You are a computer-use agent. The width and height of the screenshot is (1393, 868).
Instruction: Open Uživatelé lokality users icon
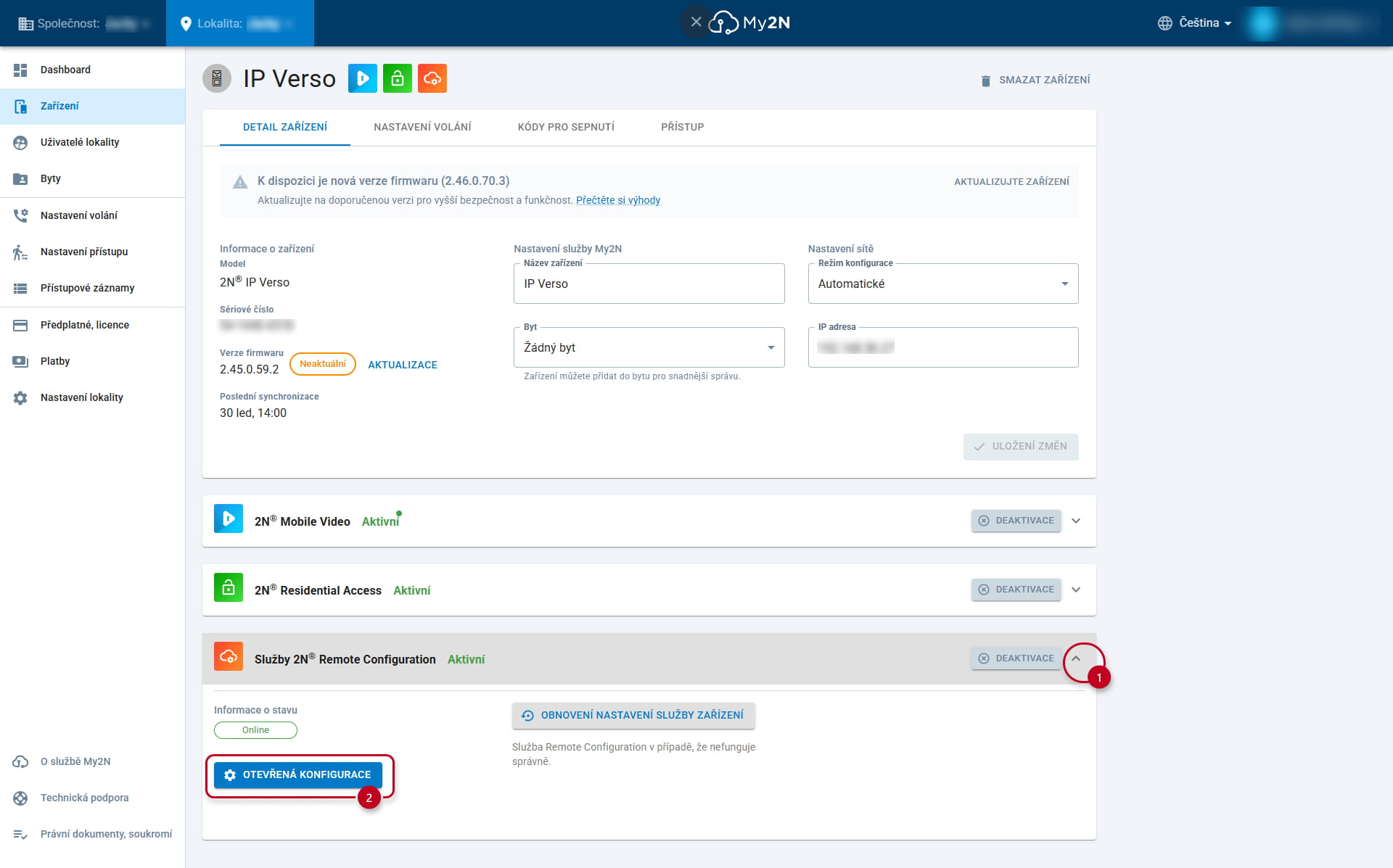pyautogui.click(x=20, y=142)
